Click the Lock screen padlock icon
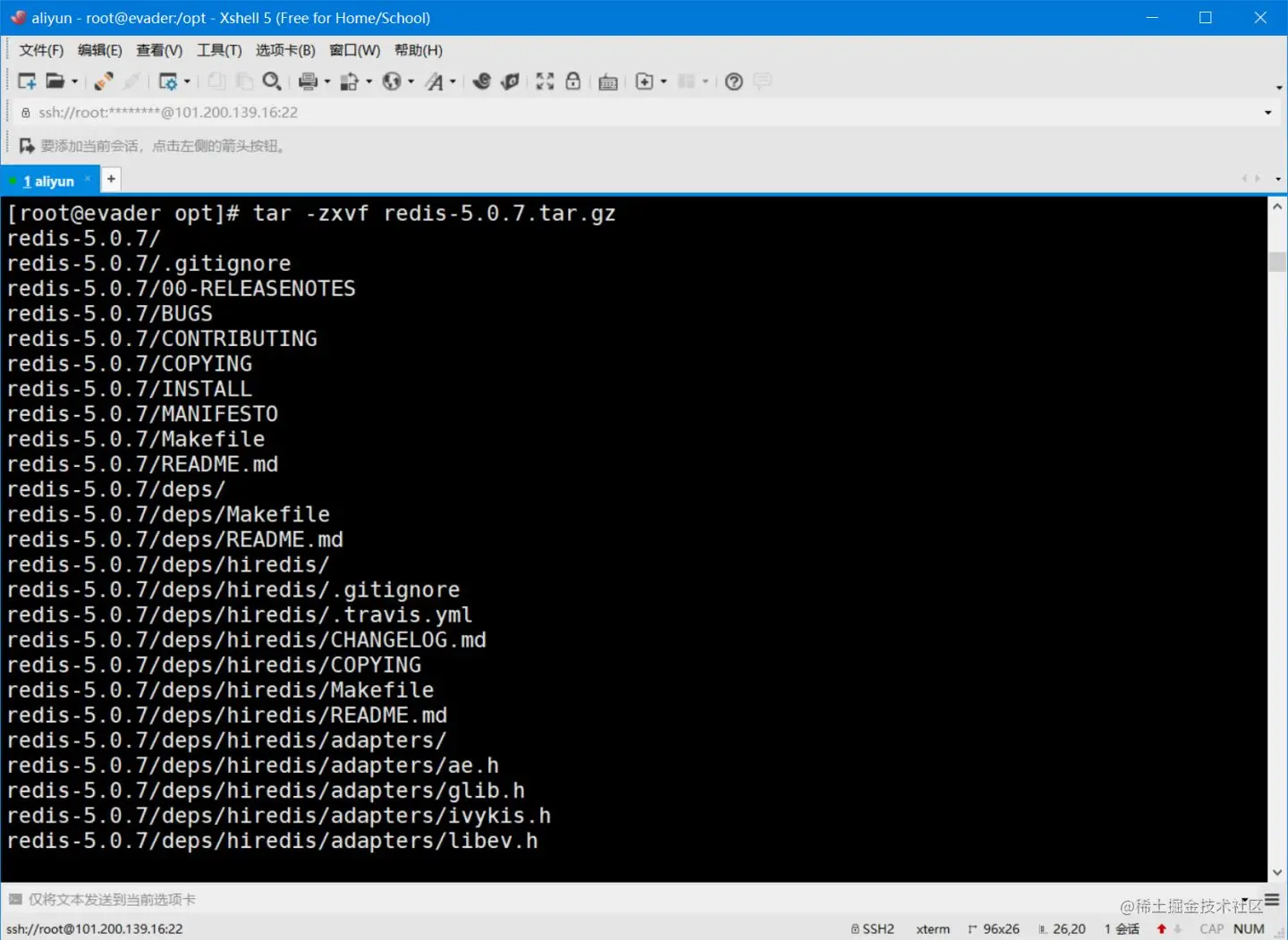Screen dimensions: 1288x940 [x=573, y=81]
